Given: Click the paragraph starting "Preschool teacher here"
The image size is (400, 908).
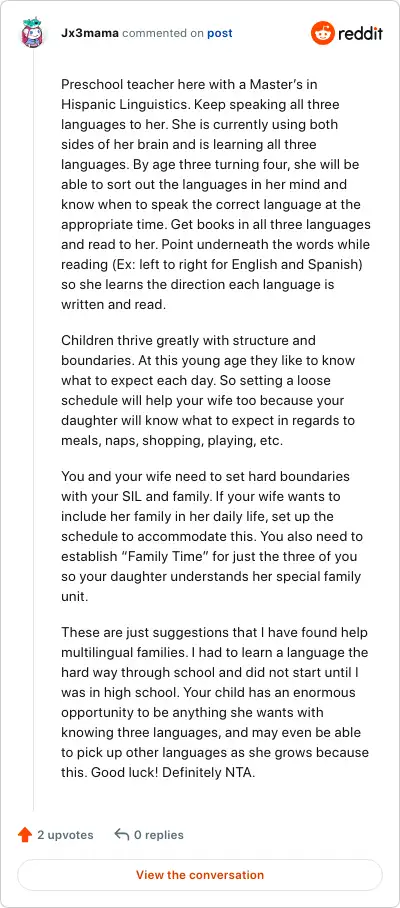Looking at the screenshot, I should tap(216, 195).
